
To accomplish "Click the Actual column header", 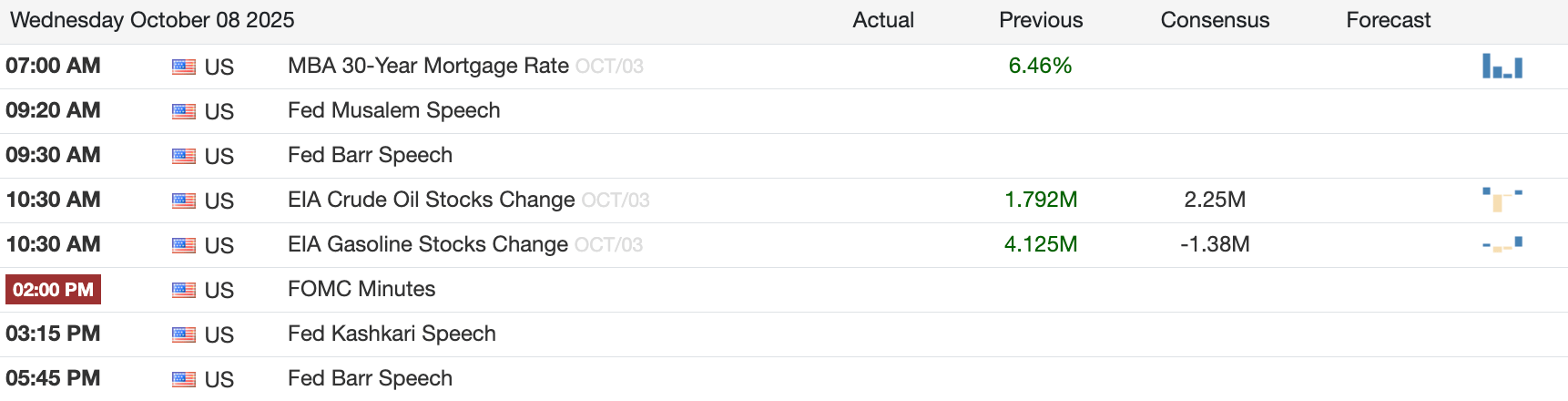I will pos(883,20).
